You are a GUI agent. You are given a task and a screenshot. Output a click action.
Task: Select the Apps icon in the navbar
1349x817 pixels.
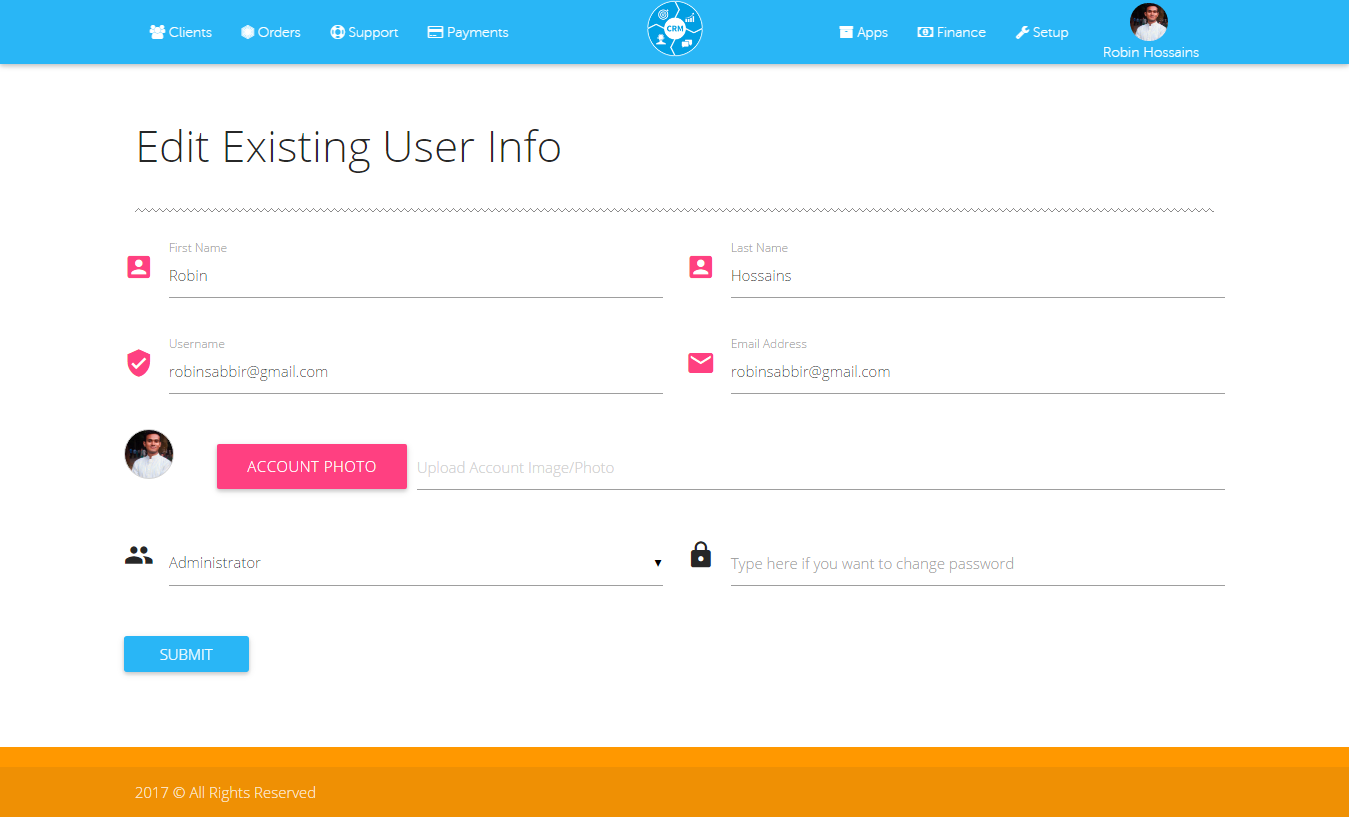[x=845, y=31]
